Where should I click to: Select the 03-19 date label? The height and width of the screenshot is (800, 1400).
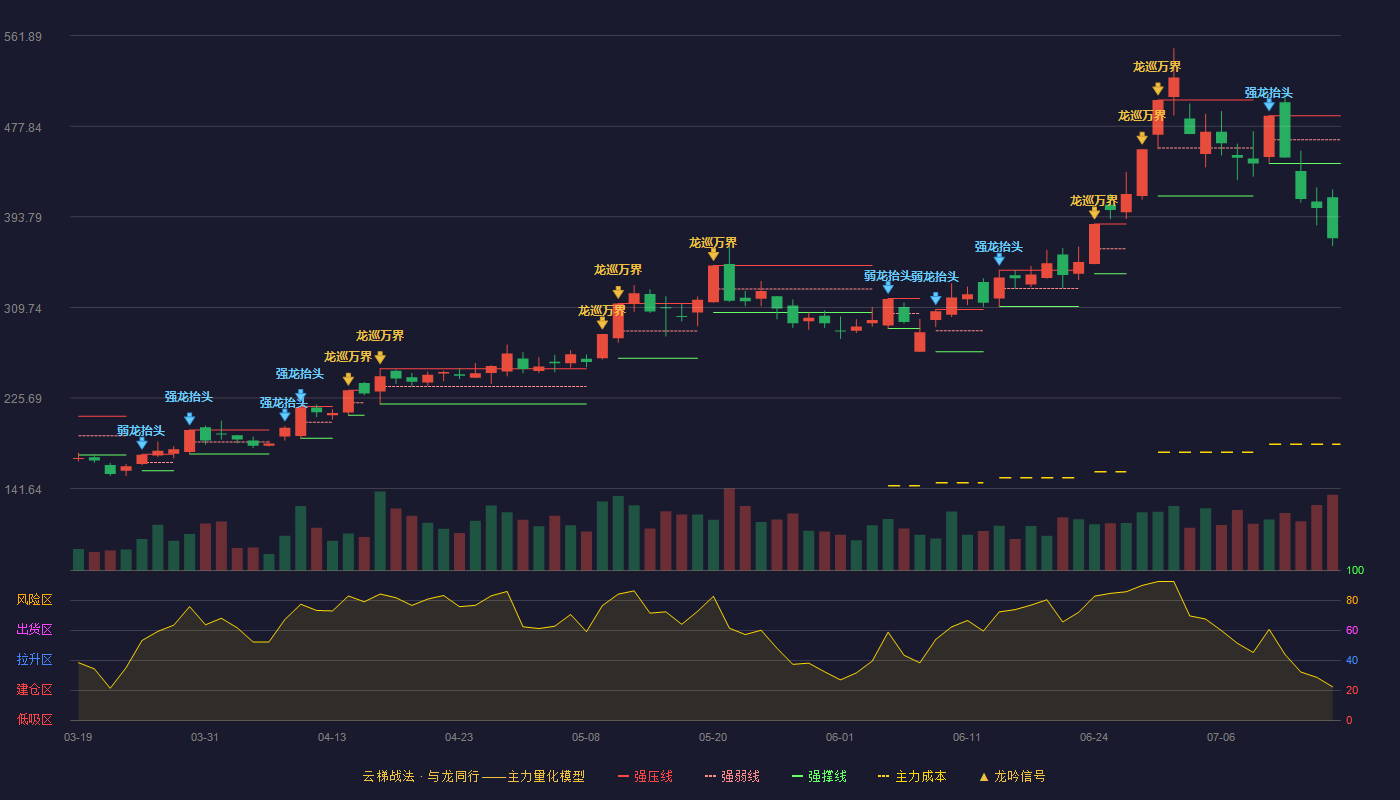78,737
